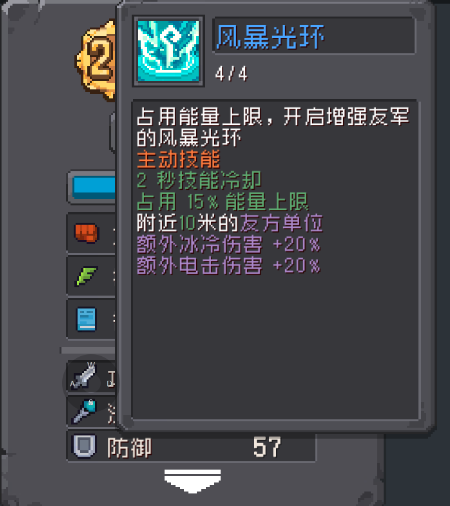
Task: Click the 2 秒技能冷却 line
Action: [x=199, y=180]
